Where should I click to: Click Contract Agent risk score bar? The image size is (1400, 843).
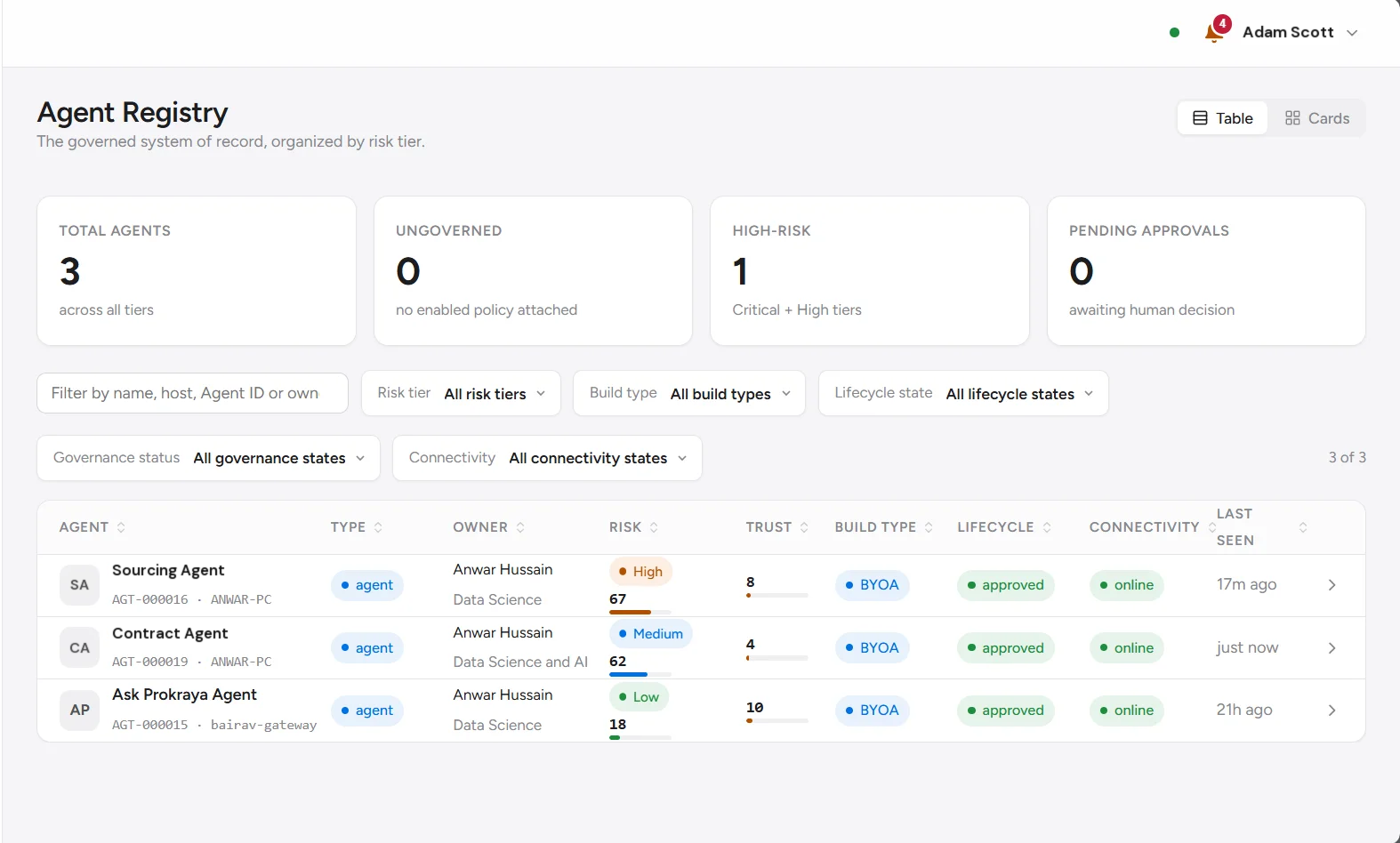[x=640, y=675]
